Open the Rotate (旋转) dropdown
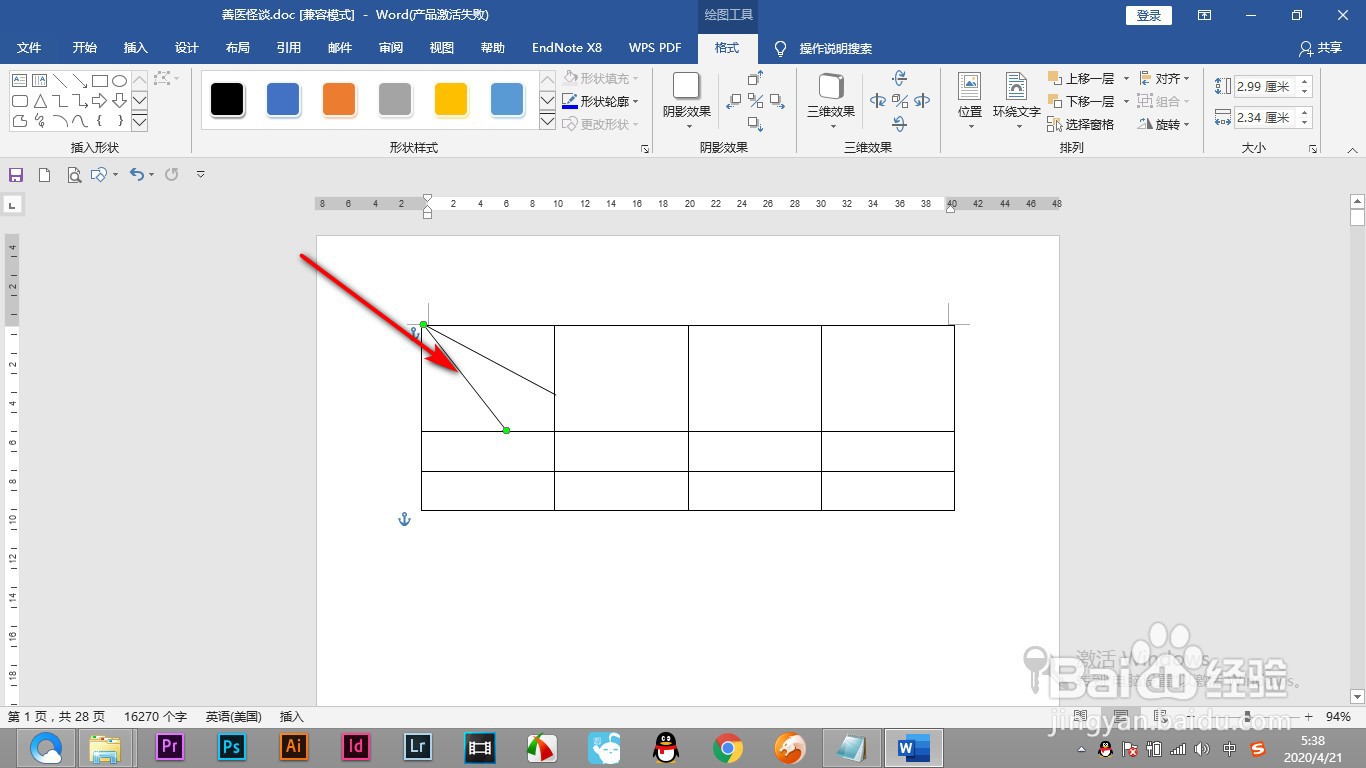The height and width of the screenshot is (768, 1366). 1164,124
